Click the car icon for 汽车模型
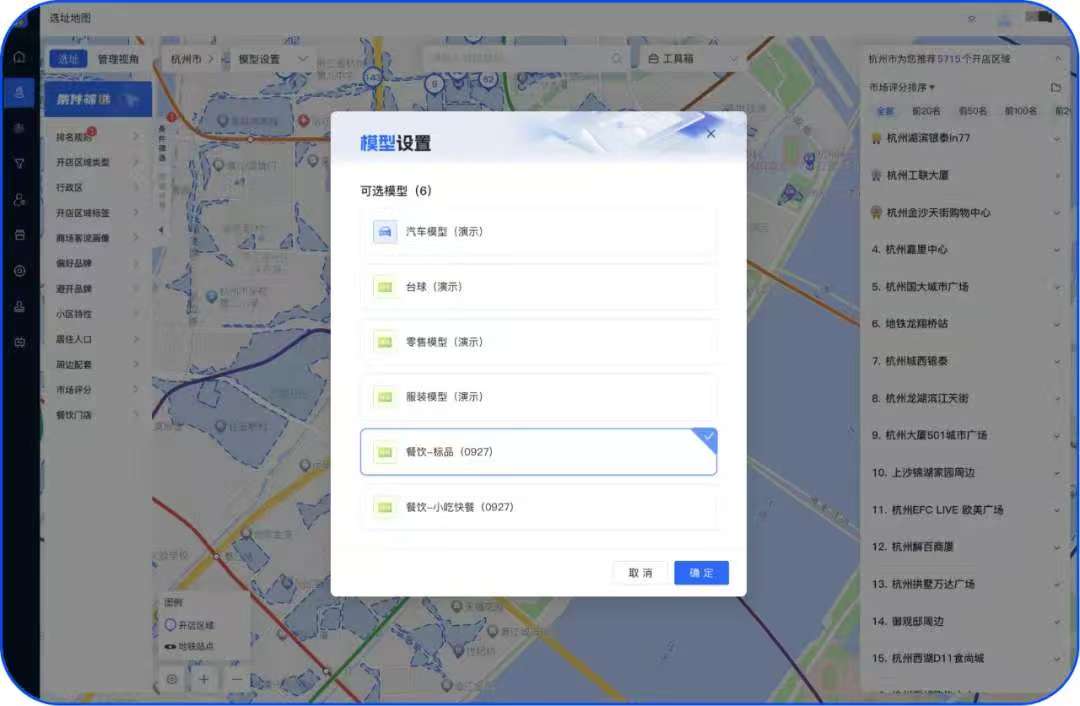Image resolution: width=1080 pixels, height=706 pixels. 385,232
